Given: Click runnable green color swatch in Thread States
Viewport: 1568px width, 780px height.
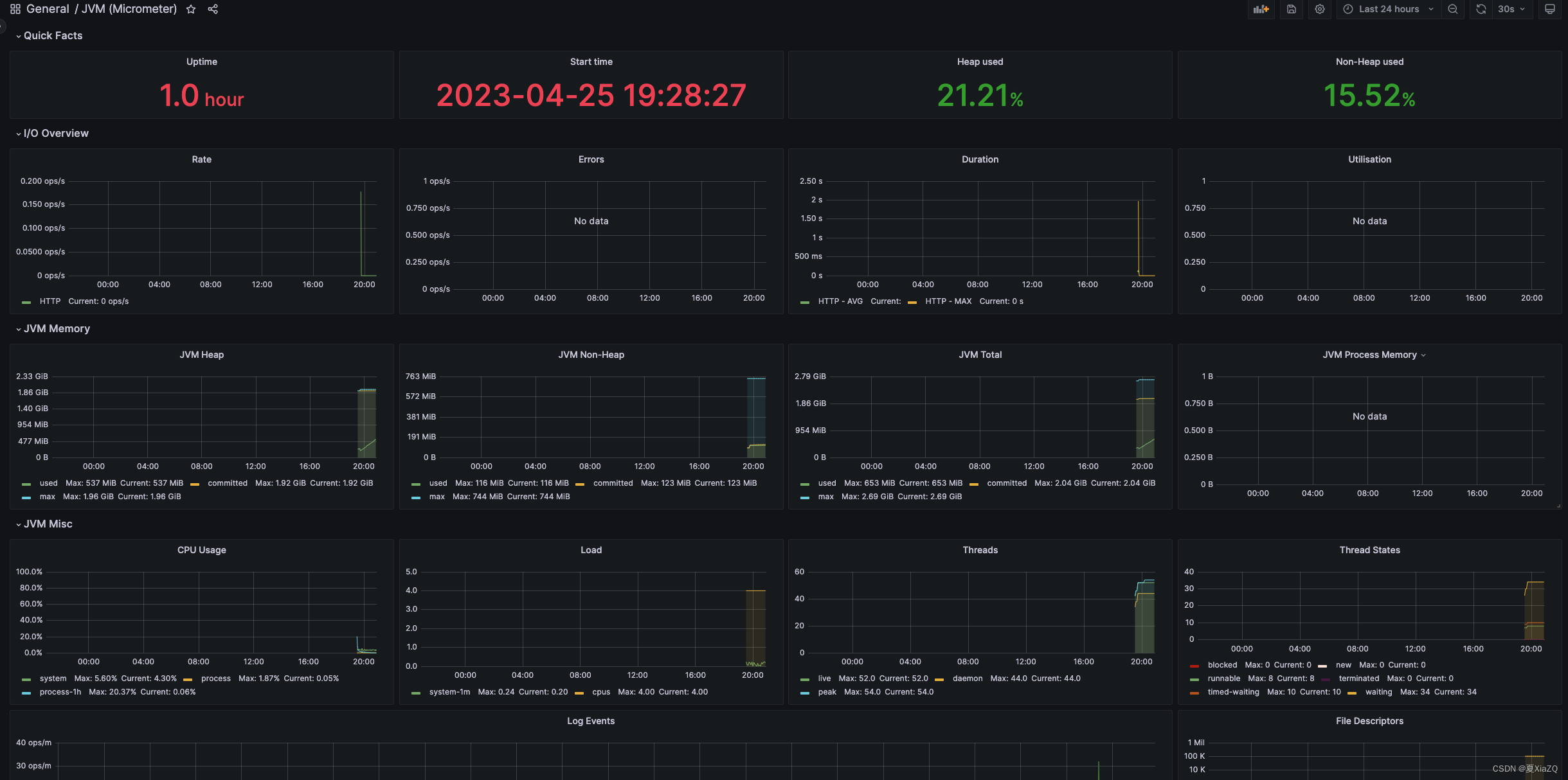Looking at the screenshot, I should click(1194, 679).
